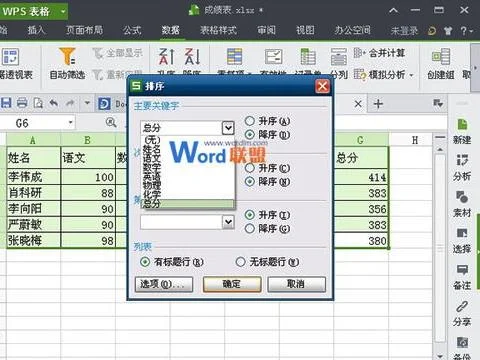The height and width of the screenshot is (360, 480).
Task: Open the third keyword dropdown arrow
Action: 228,222
